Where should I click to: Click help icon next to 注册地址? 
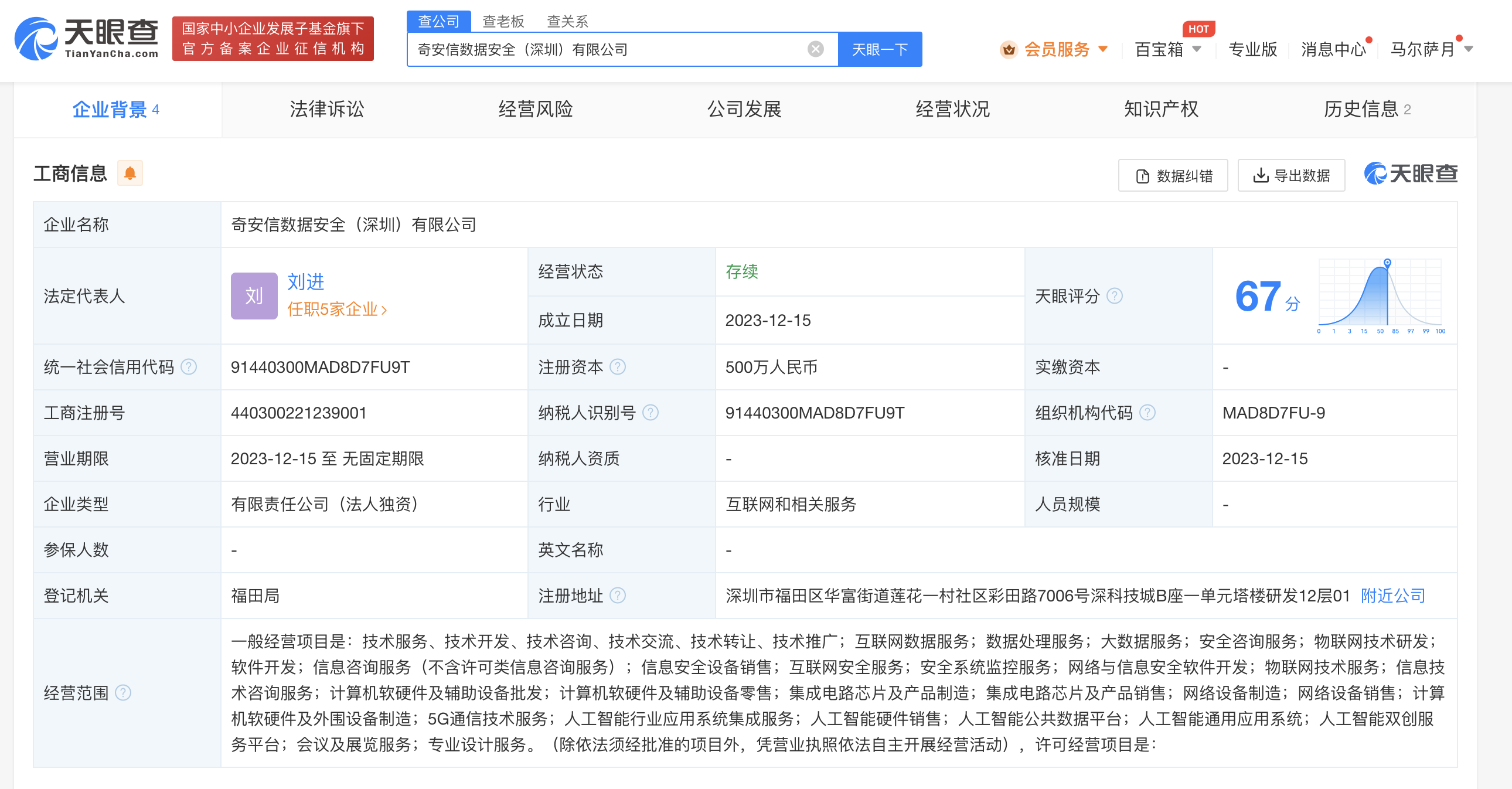point(618,596)
